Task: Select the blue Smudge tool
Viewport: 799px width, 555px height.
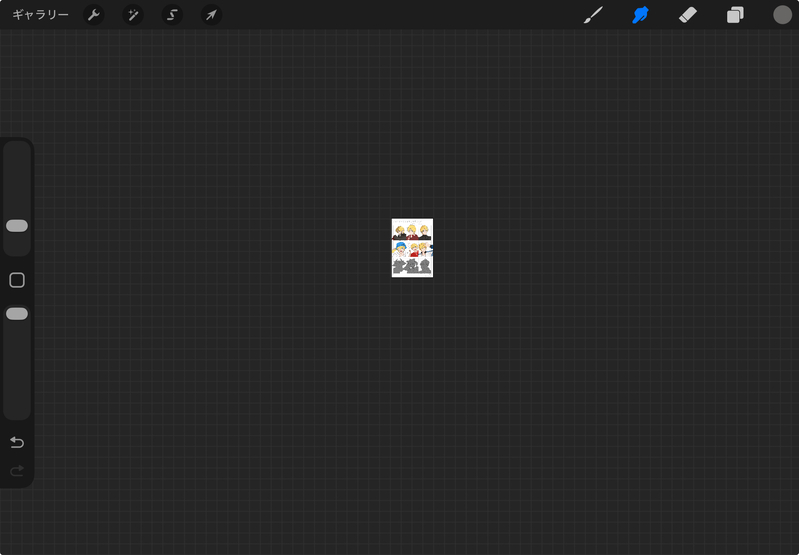Action: pos(641,15)
